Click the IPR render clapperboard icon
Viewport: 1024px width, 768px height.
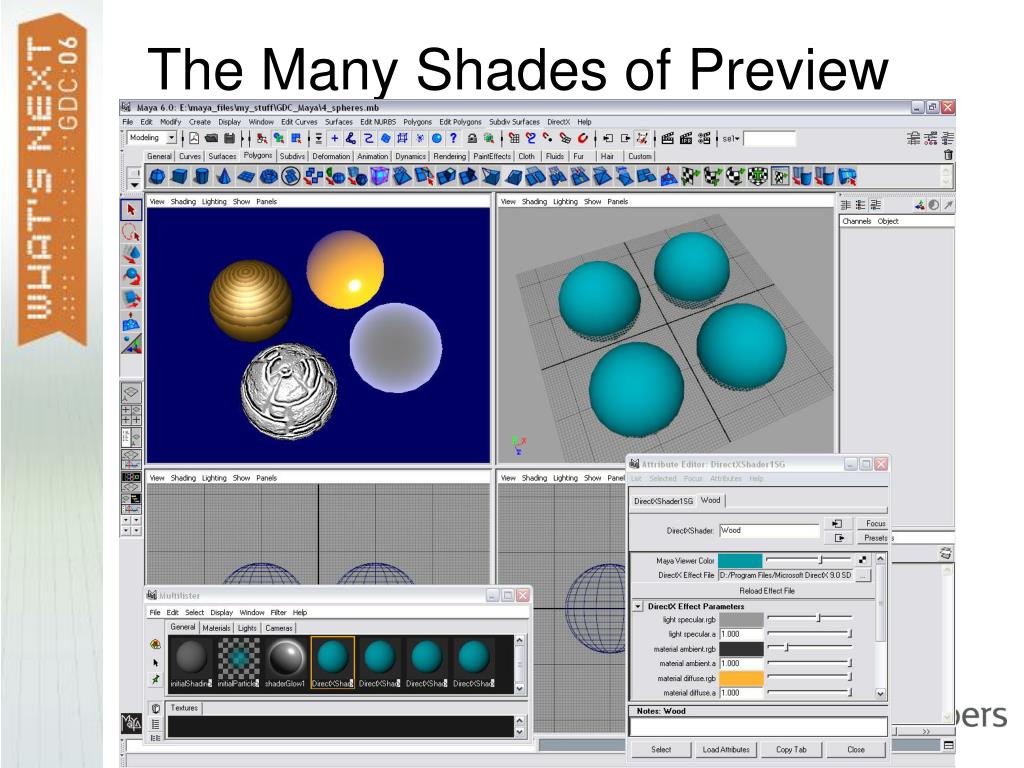686,138
